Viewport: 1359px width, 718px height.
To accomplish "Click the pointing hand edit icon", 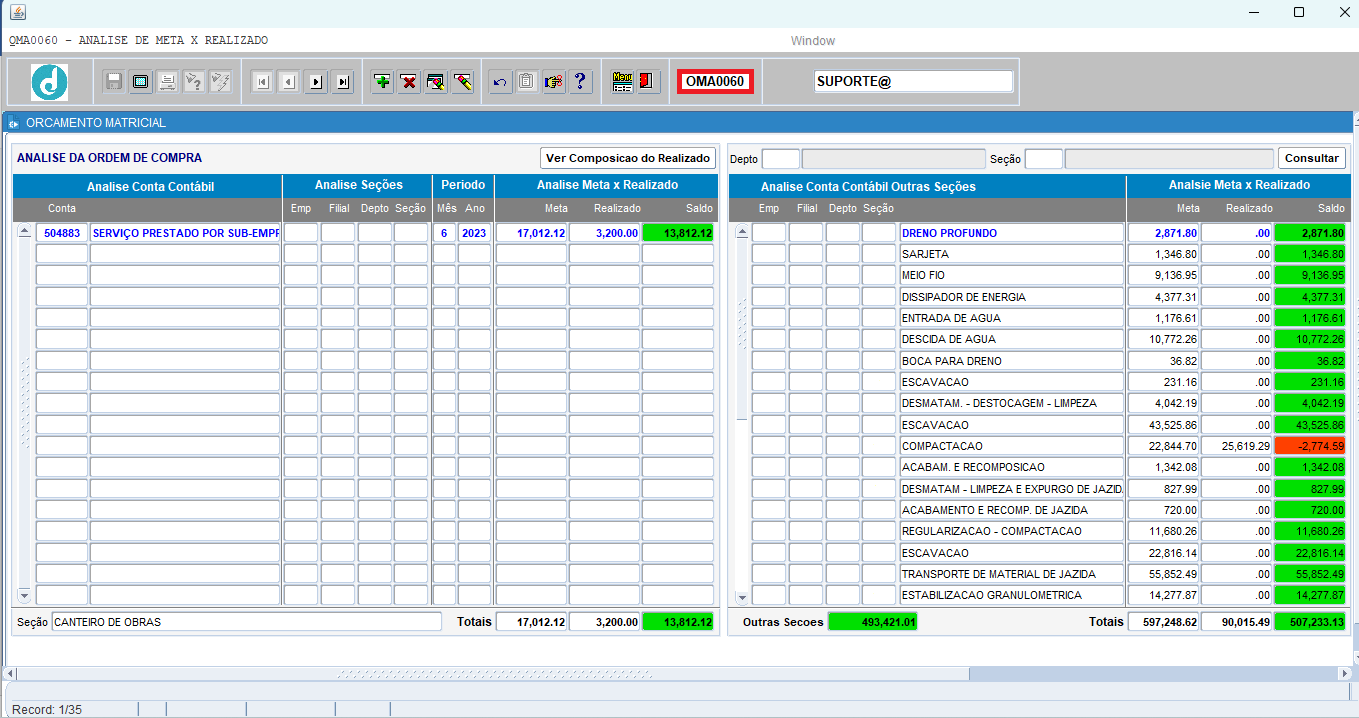I will tap(554, 82).
